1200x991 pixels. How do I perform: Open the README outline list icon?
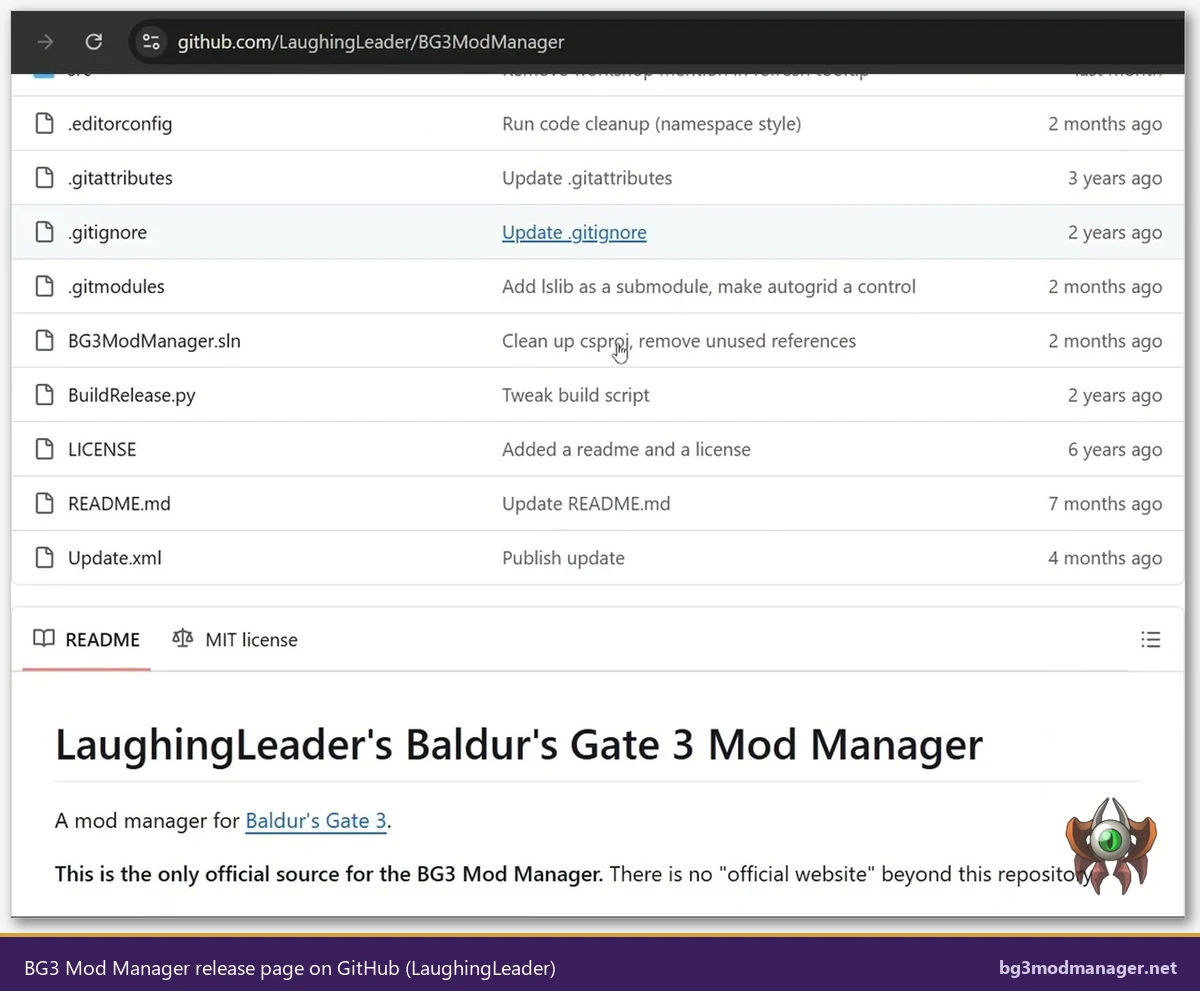pyautogui.click(x=1151, y=640)
